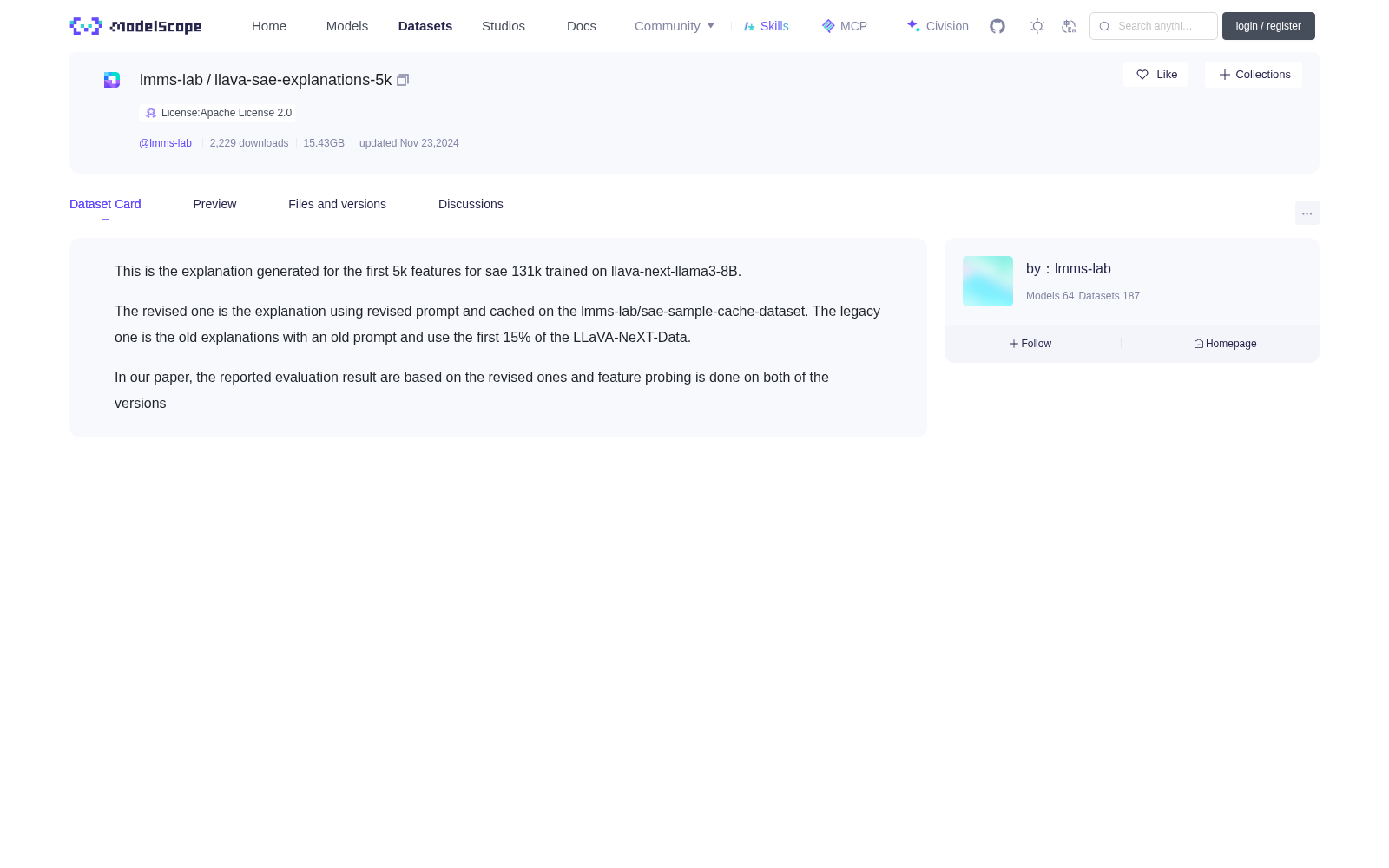Click the Apache License 2.0 tag
Viewport: 1389px width, 868px height.
(218, 113)
